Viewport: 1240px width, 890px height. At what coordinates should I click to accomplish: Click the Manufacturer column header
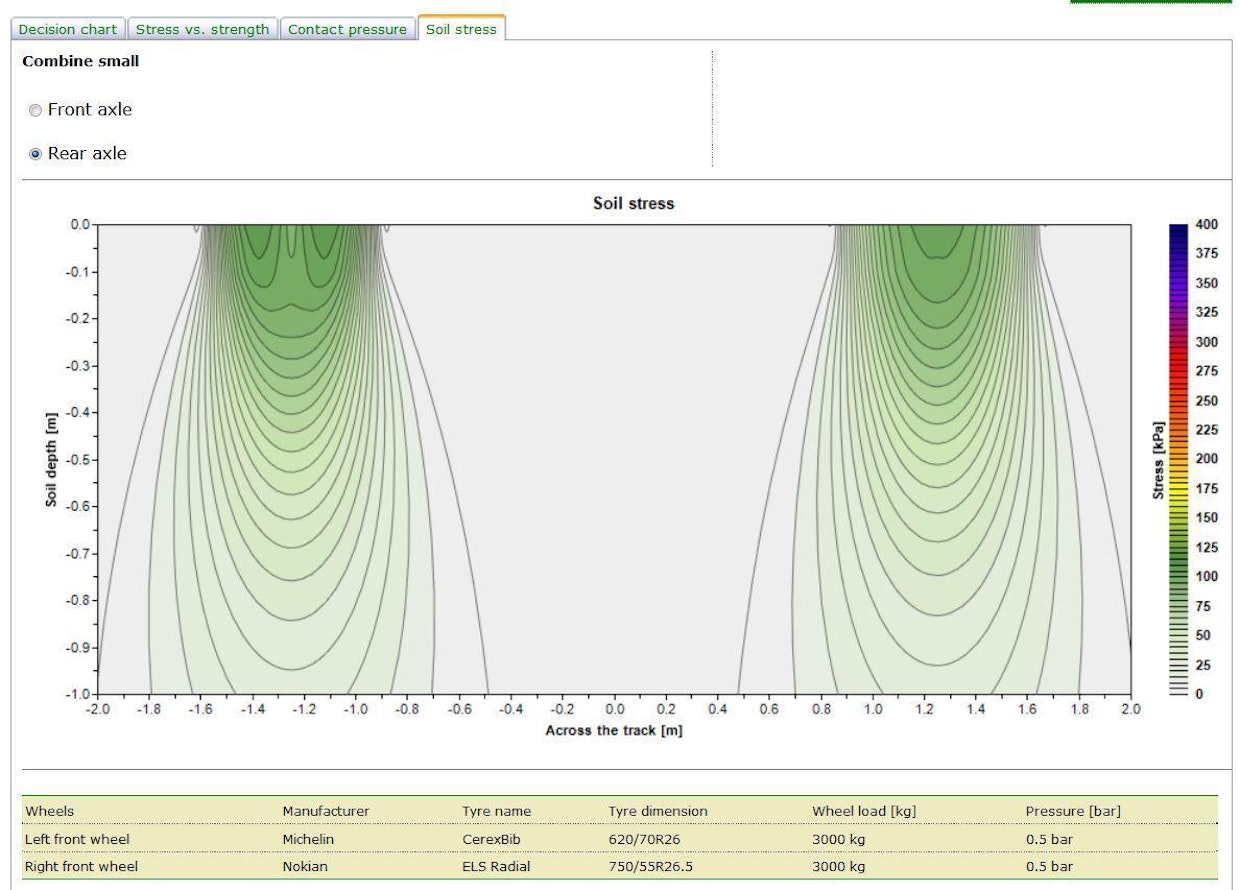coord(325,811)
